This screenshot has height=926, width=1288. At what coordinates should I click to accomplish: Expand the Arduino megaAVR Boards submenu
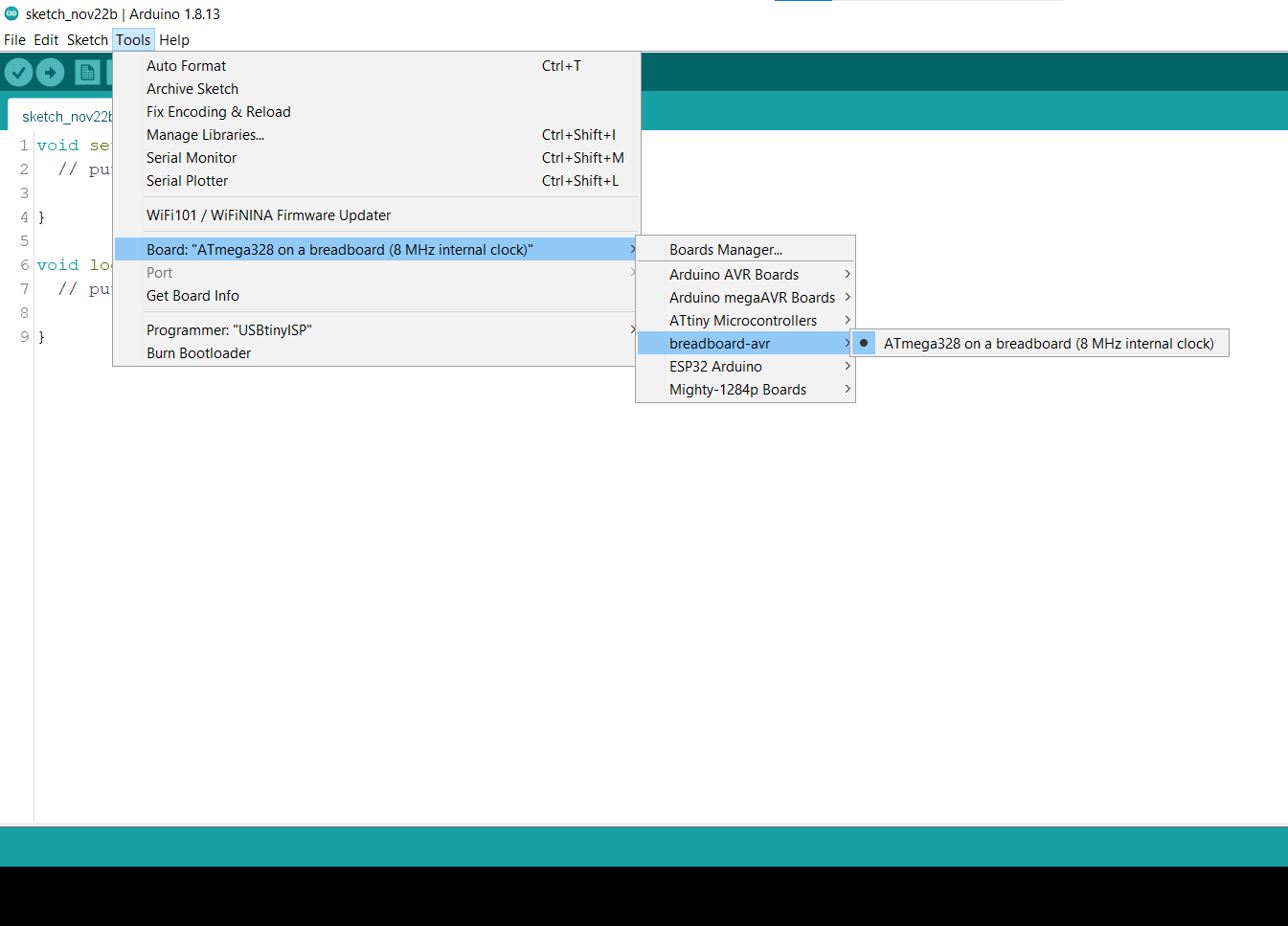745,298
